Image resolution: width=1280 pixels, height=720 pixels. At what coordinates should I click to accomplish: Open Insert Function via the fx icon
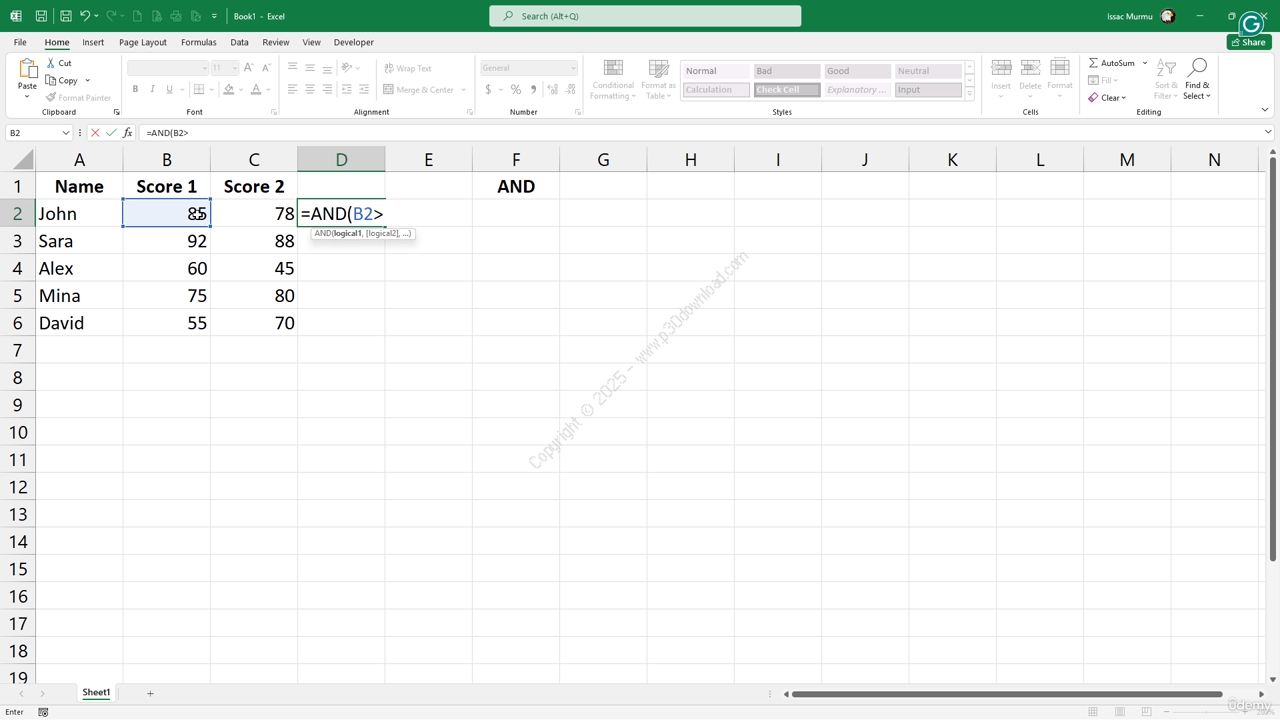[127, 133]
